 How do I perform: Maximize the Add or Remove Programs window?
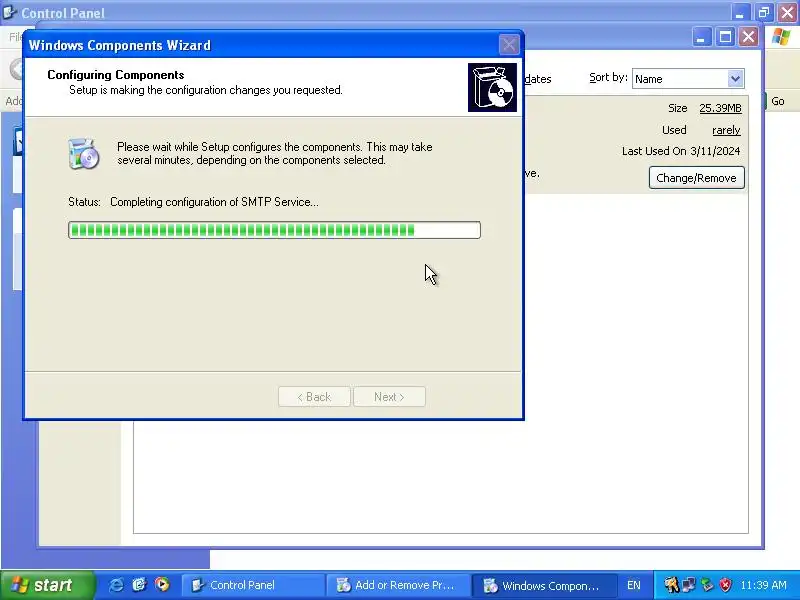(725, 37)
